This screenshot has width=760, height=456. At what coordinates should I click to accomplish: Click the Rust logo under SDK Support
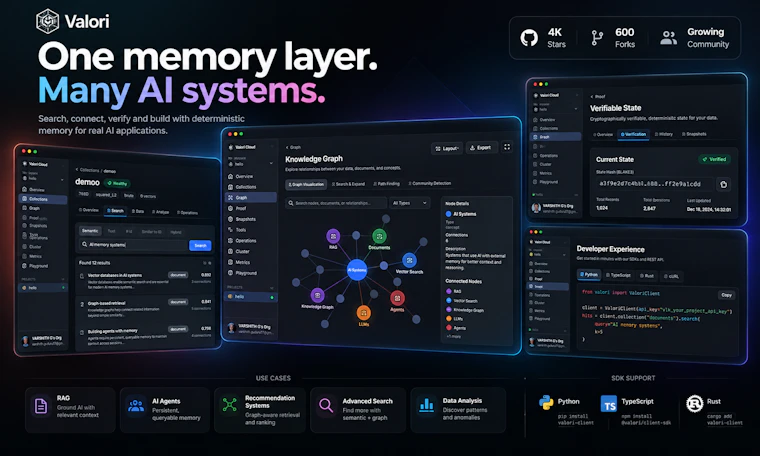695,403
